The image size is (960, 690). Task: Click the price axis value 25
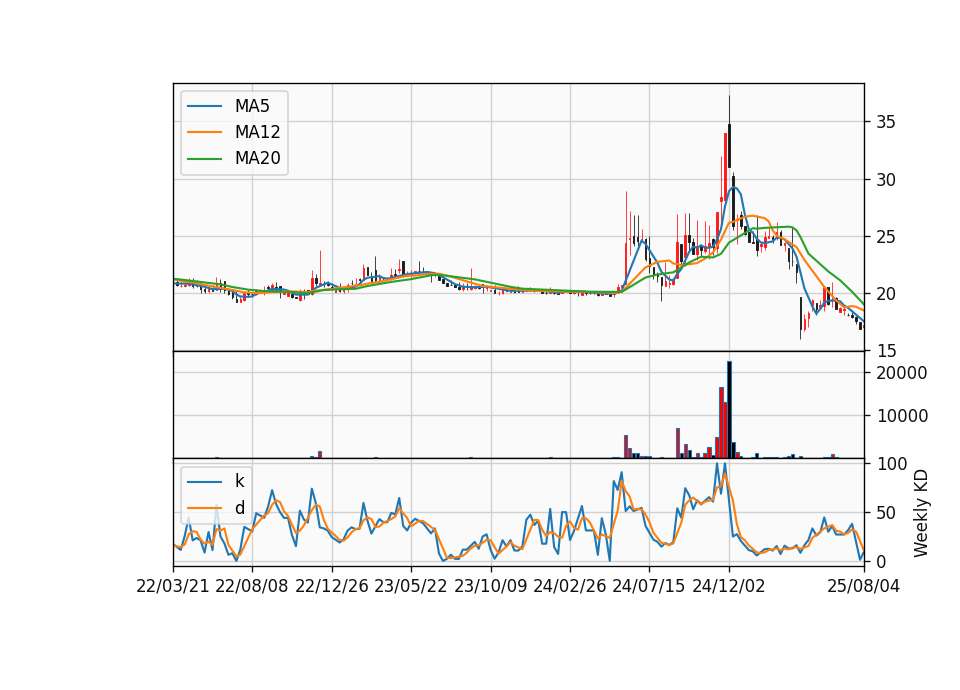[x=885, y=236]
